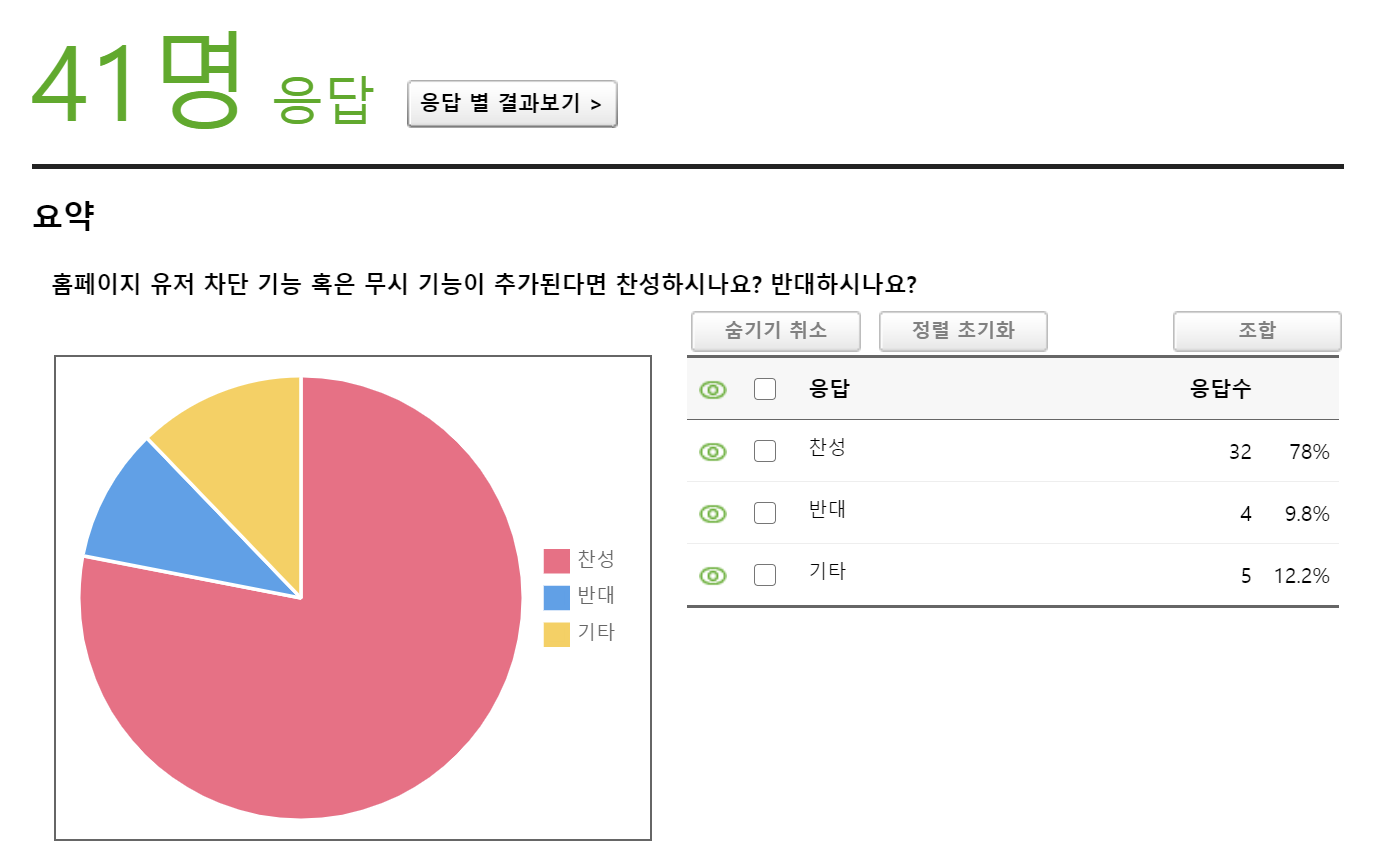1379x856 pixels.
Task: Click the 숨기기 취소 button
Action: tap(776, 331)
